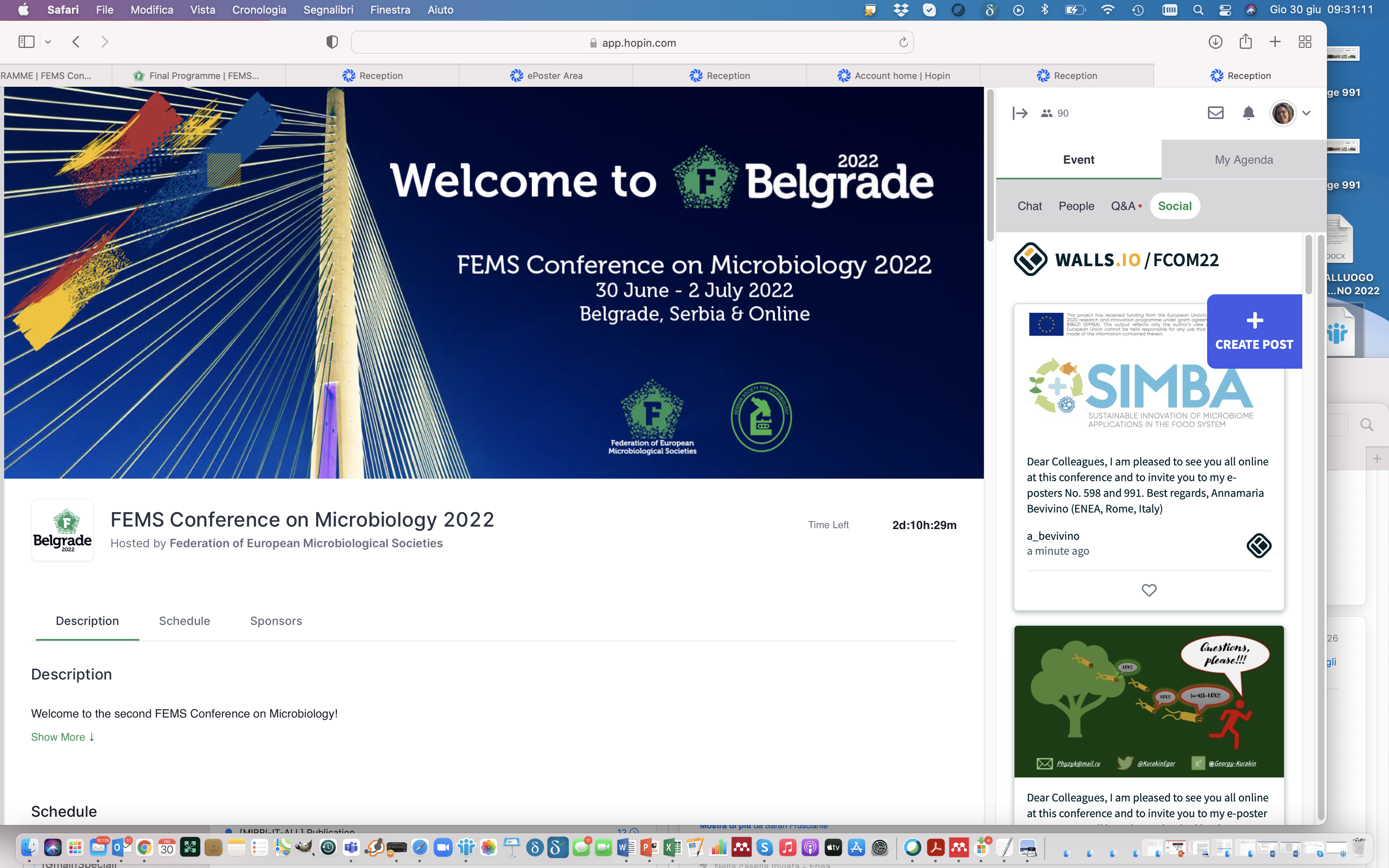Open the Bluetooth status menu
This screenshot has height=868, width=1389.
coord(1045,10)
